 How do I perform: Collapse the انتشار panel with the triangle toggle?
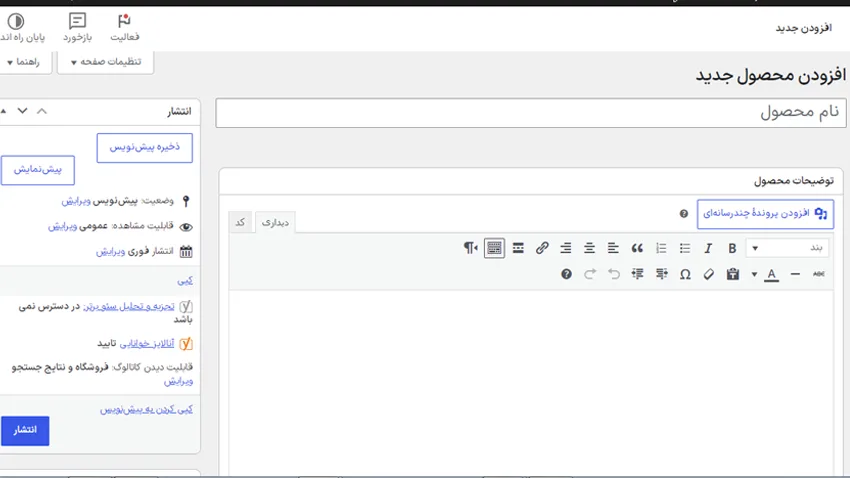click(4, 111)
